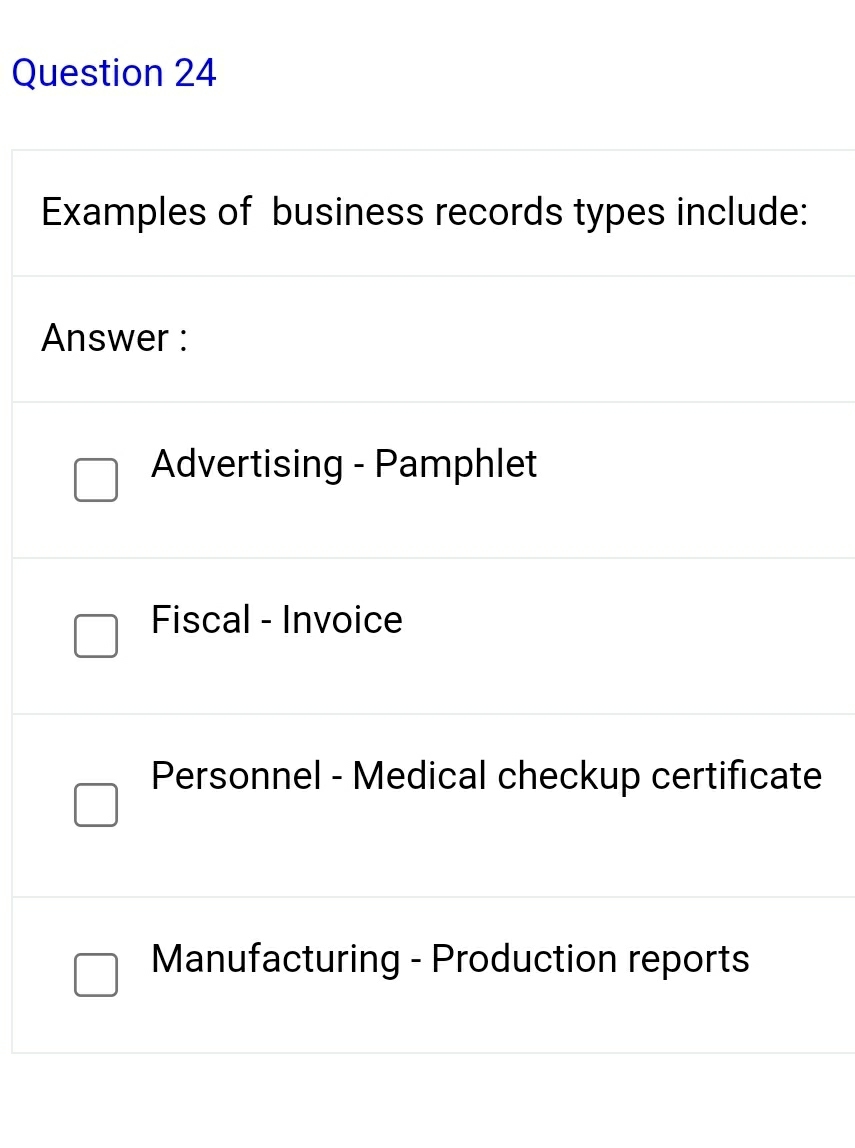This screenshot has height=1148, width=855.
Task: Select the Manufacturing - Production reports checkbox
Action: tap(95, 975)
